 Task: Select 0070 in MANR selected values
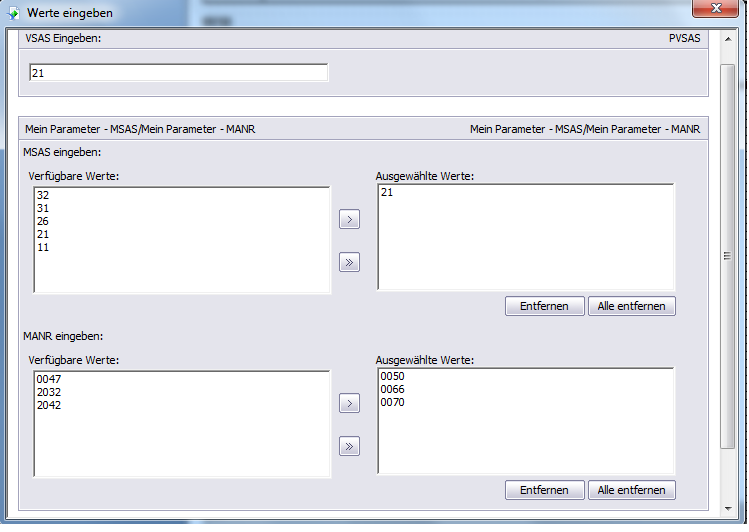pos(393,403)
